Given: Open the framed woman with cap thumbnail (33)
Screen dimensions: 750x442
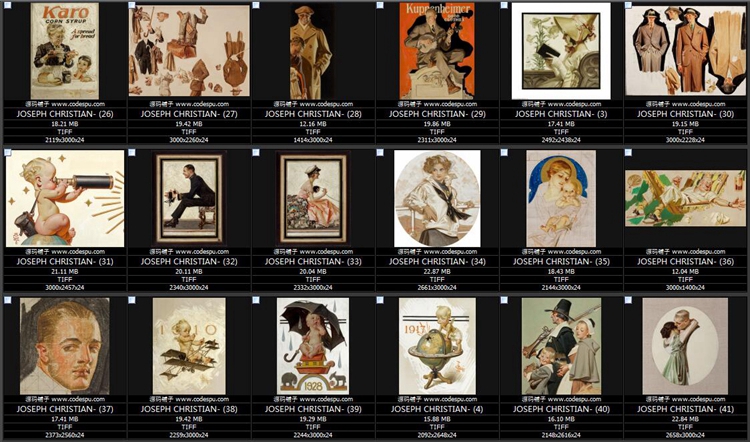Looking at the screenshot, I should 313,198.
